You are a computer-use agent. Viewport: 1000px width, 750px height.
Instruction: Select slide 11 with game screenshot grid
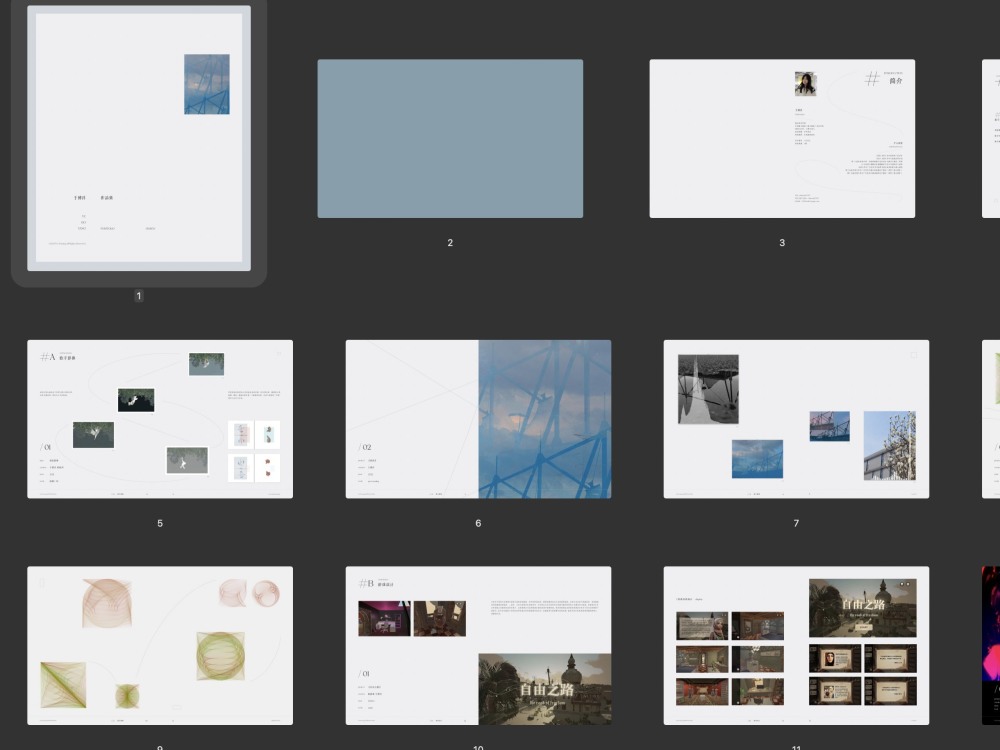[796, 645]
